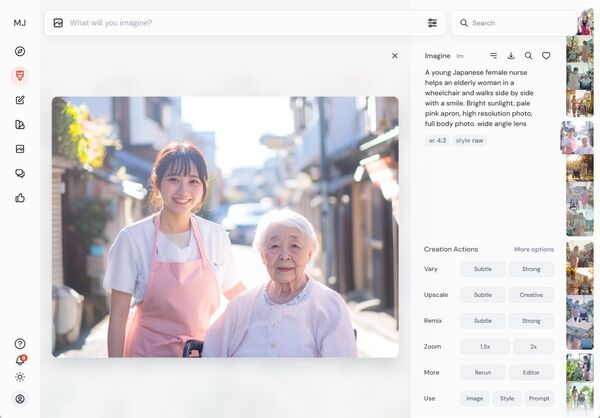Select the top thumbnail in right strip
600x418 pixels.
point(584,22)
